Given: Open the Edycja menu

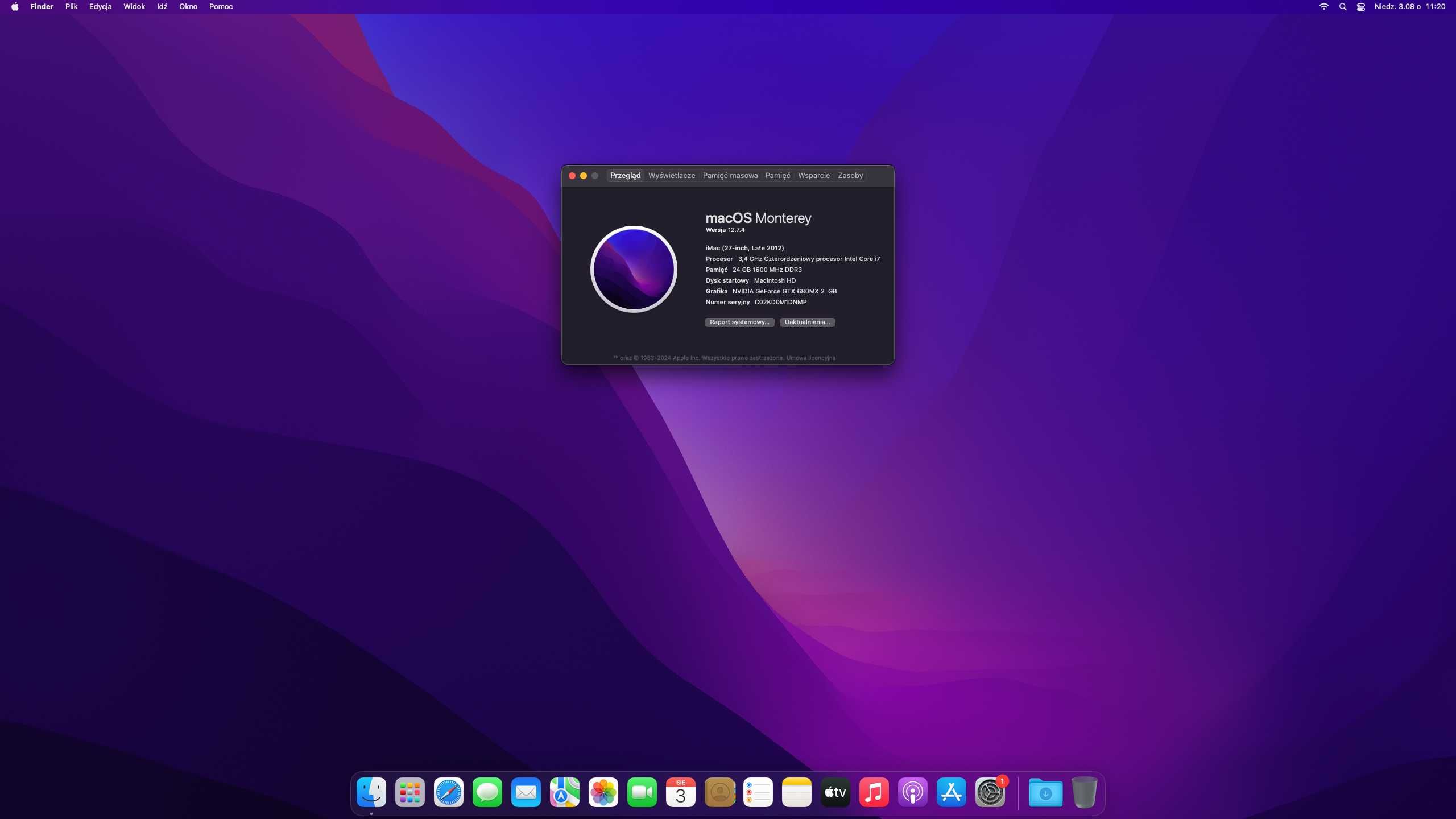Looking at the screenshot, I should point(100,7).
